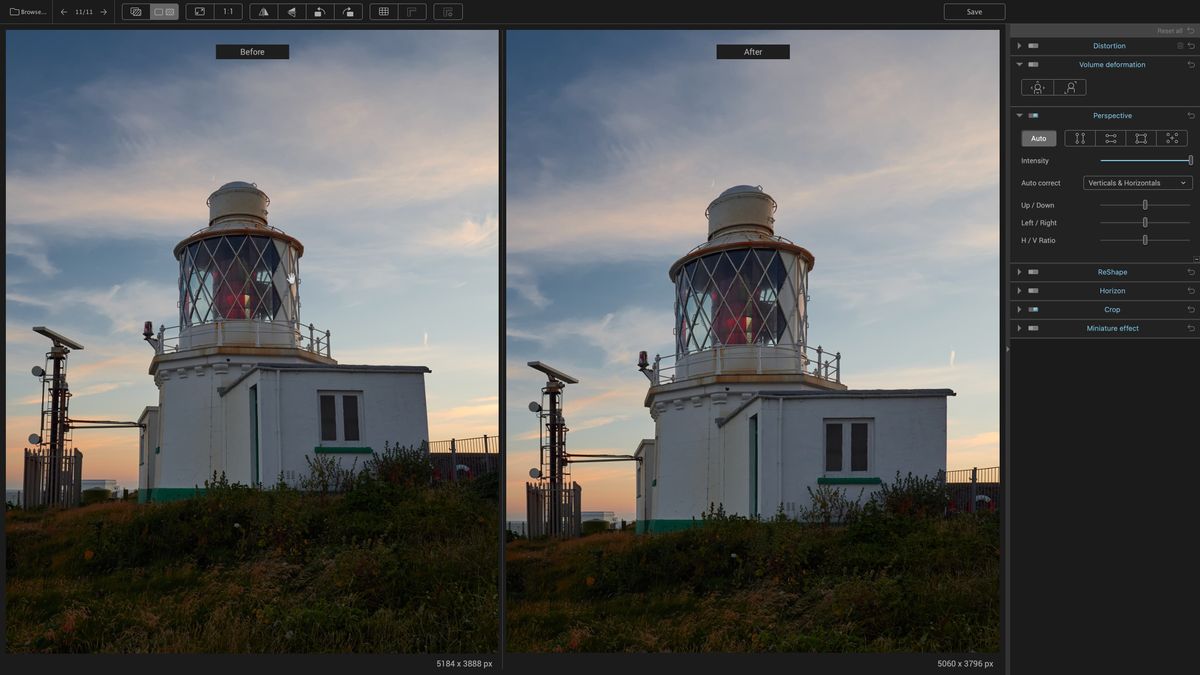The image size is (1200, 675).
Task: Select the force parallel horizontal lines tool
Action: pyautogui.click(x=1110, y=138)
